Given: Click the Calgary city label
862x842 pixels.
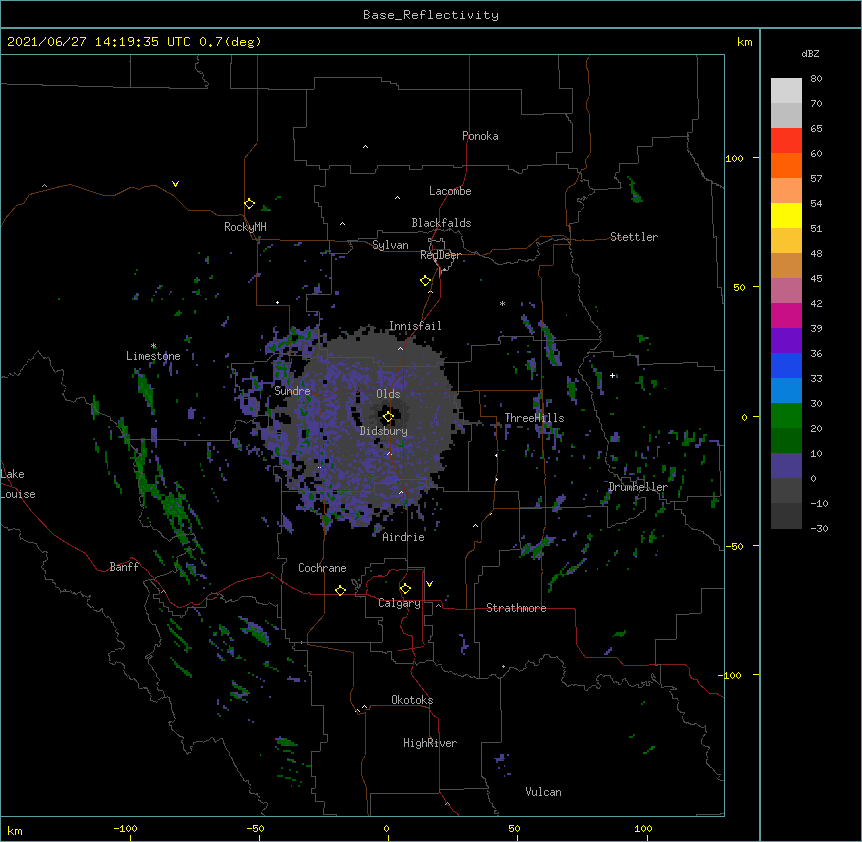Looking at the screenshot, I should pyautogui.click(x=399, y=603).
